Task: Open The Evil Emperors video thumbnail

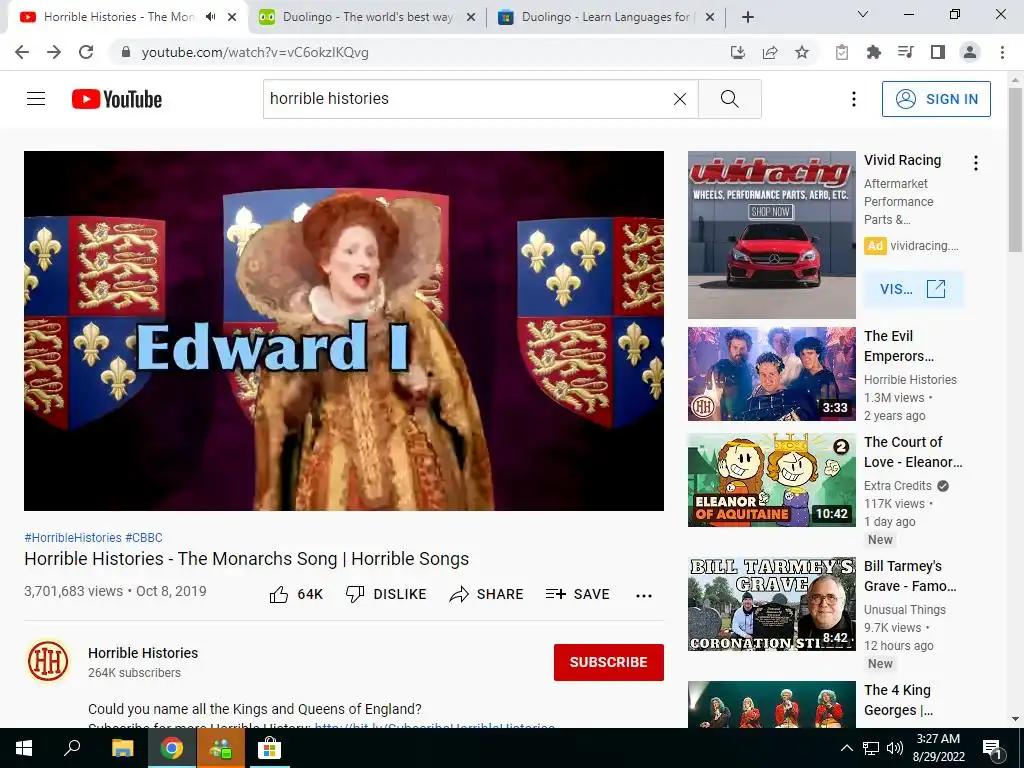Action: [x=771, y=374]
